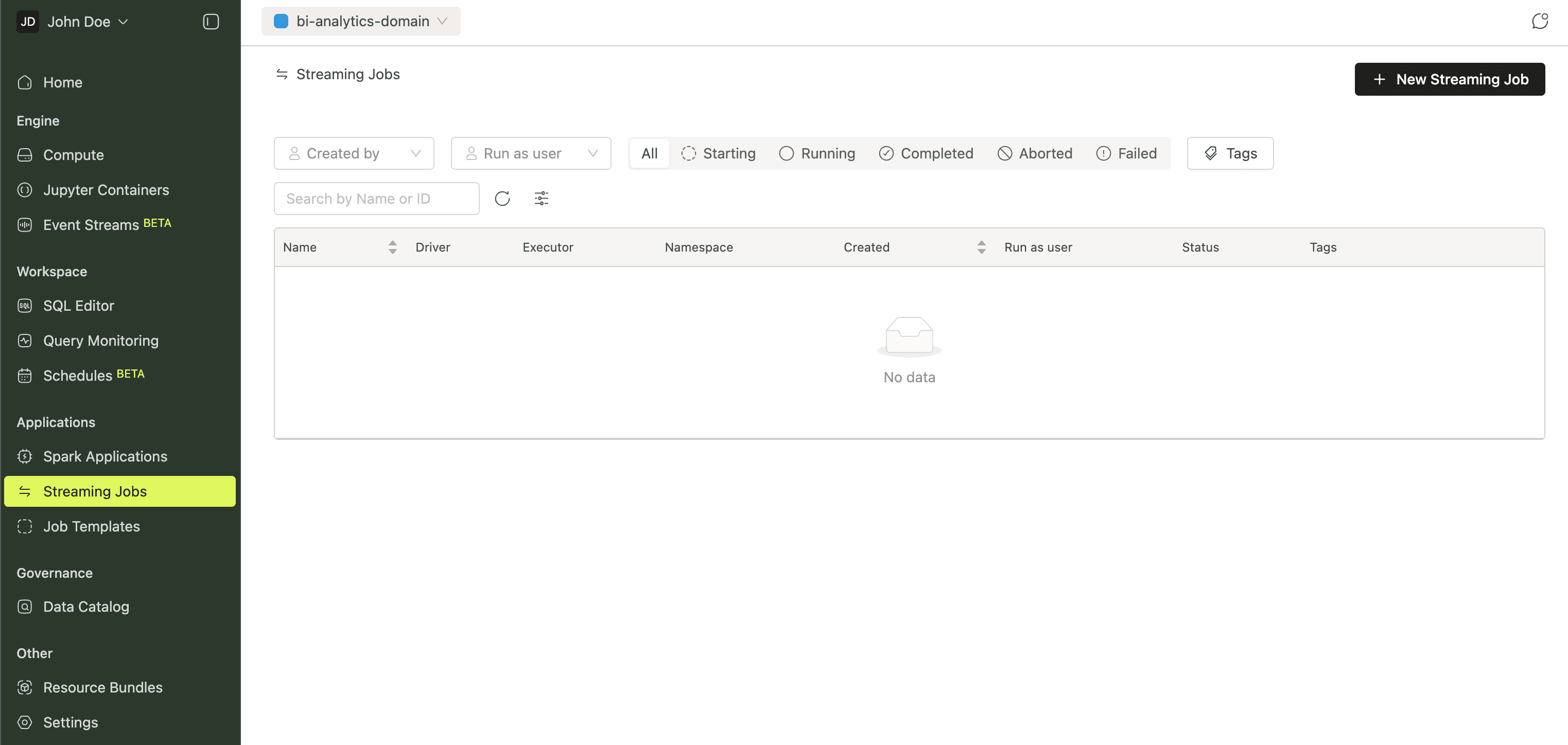Filter jobs by Completed status

click(927, 153)
